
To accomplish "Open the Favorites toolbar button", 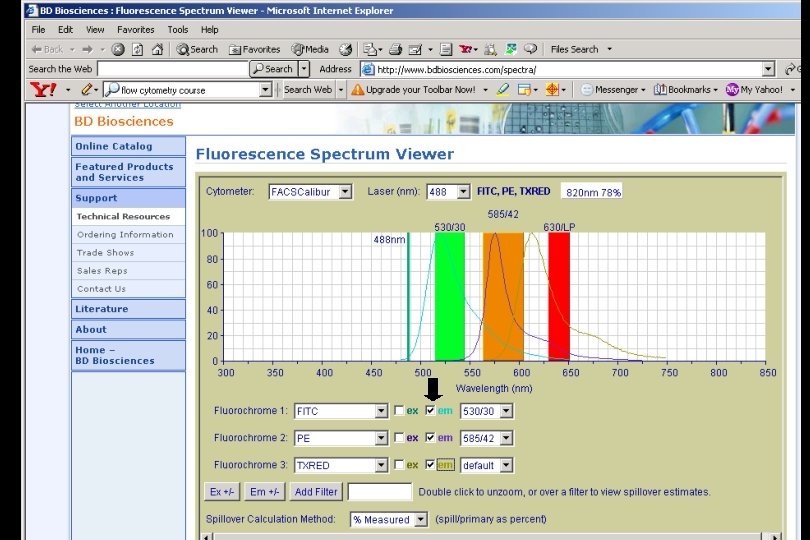I will tap(254, 50).
